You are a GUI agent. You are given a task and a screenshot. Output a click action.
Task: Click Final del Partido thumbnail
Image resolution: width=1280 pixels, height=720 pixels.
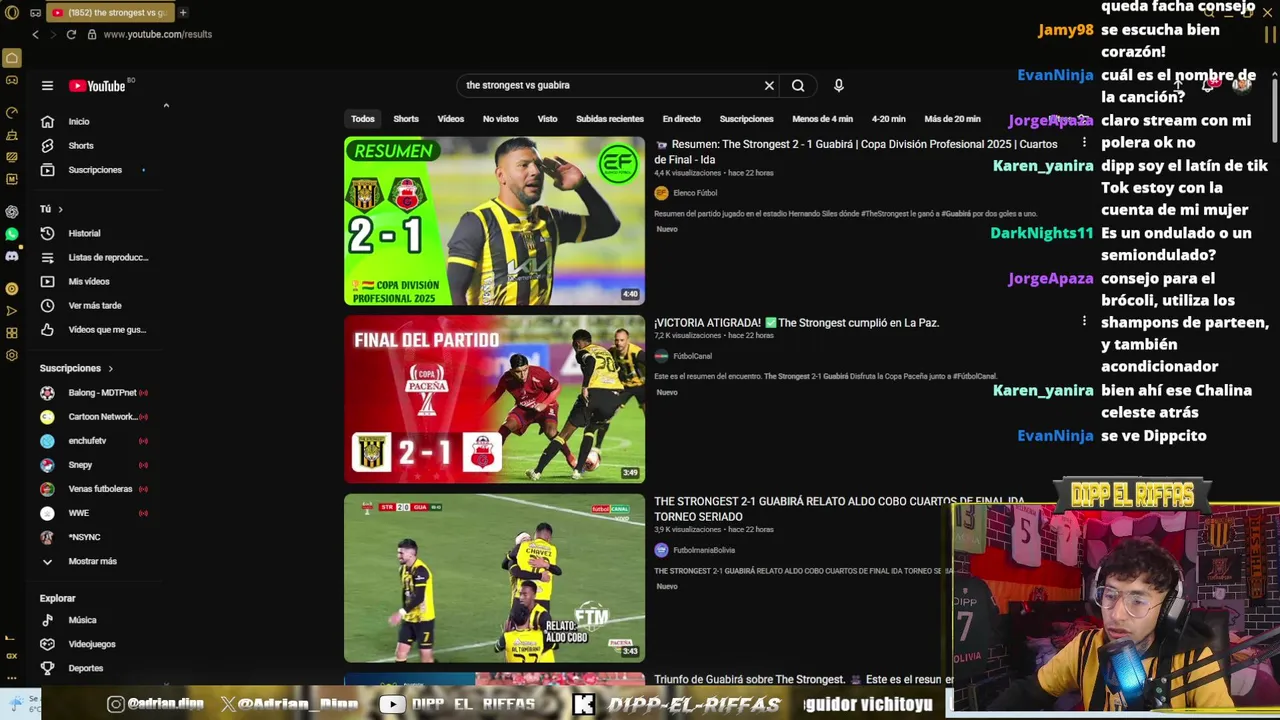click(x=494, y=399)
